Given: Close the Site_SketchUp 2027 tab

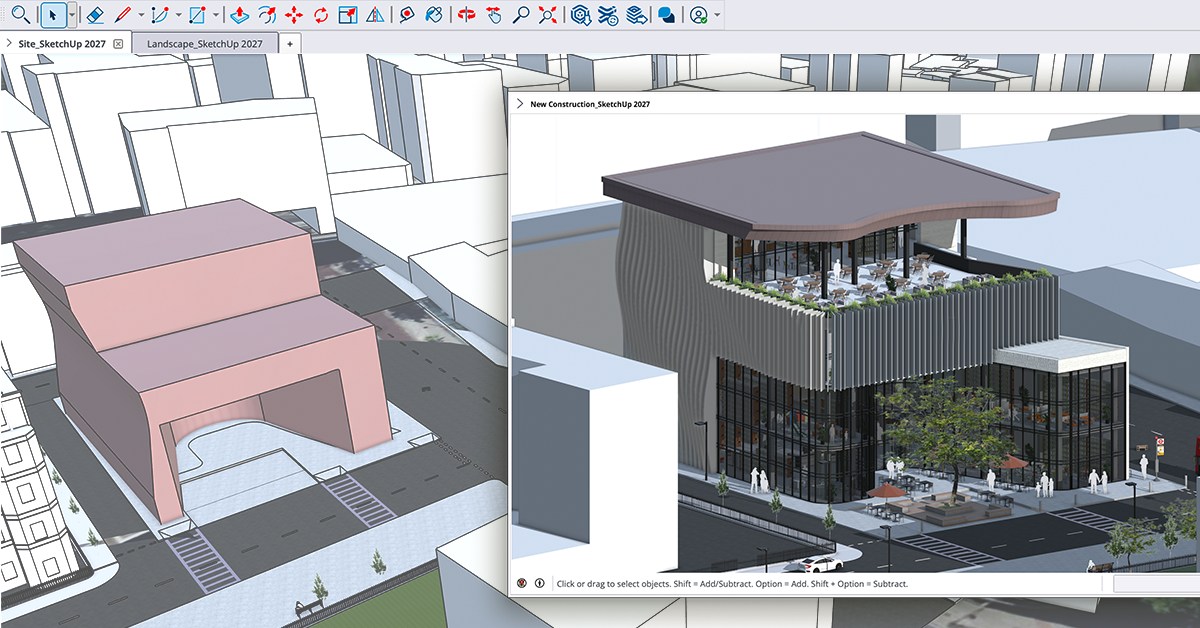Looking at the screenshot, I should 118,44.
